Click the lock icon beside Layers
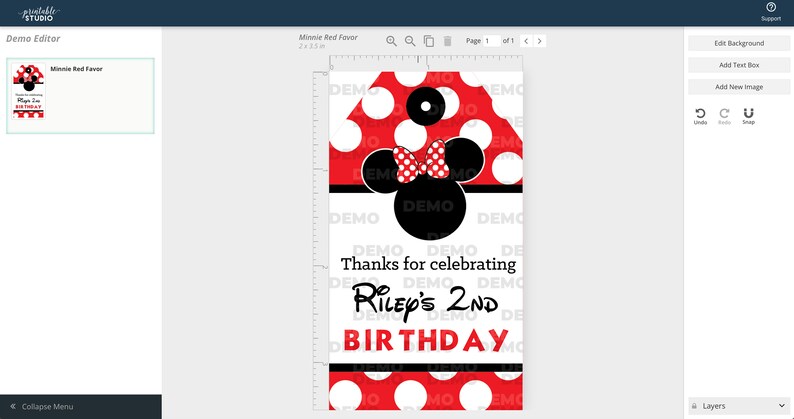794x419 pixels. click(694, 406)
